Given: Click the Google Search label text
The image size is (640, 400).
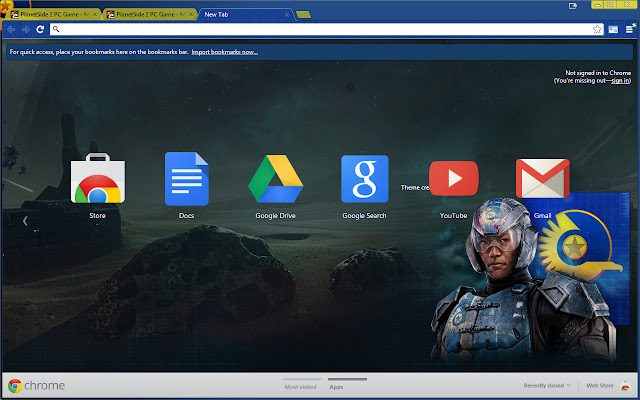Looking at the screenshot, I should 364,216.
